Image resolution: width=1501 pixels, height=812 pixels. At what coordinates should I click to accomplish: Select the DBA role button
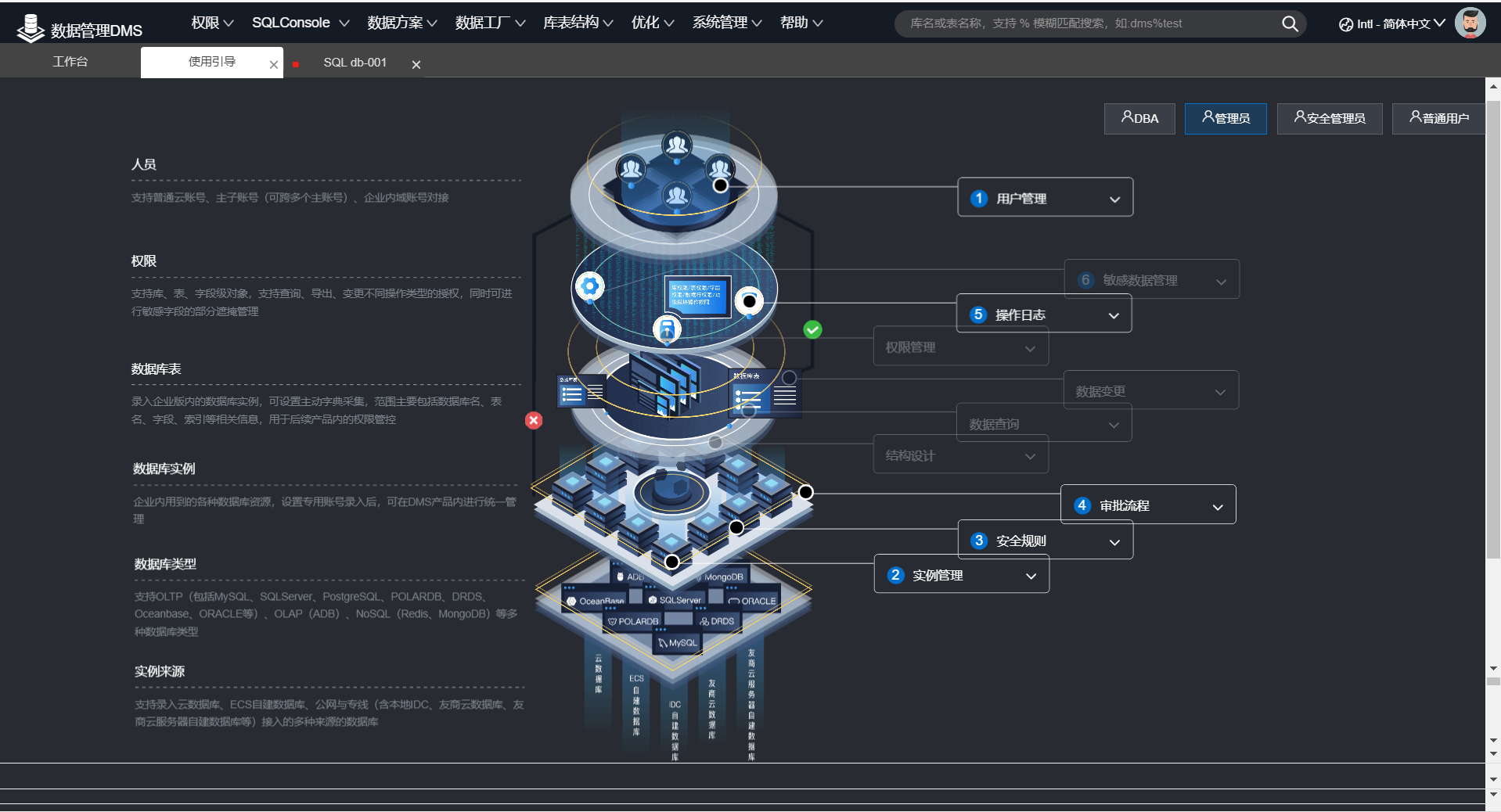pos(1139,118)
